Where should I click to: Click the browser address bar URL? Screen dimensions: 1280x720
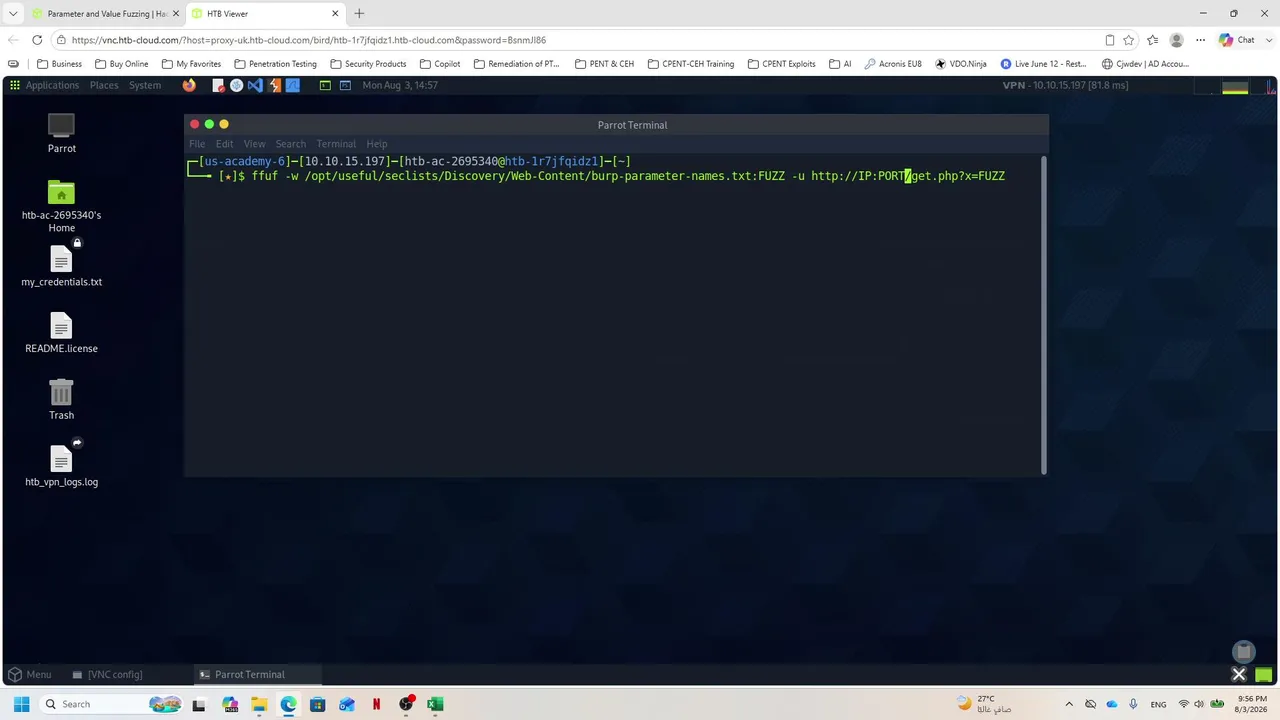pyautogui.click(x=309, y=40)
